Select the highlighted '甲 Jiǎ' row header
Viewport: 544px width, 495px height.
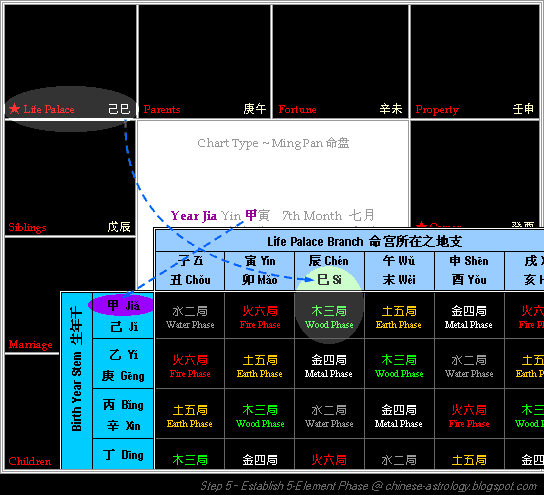click(123, 306)
